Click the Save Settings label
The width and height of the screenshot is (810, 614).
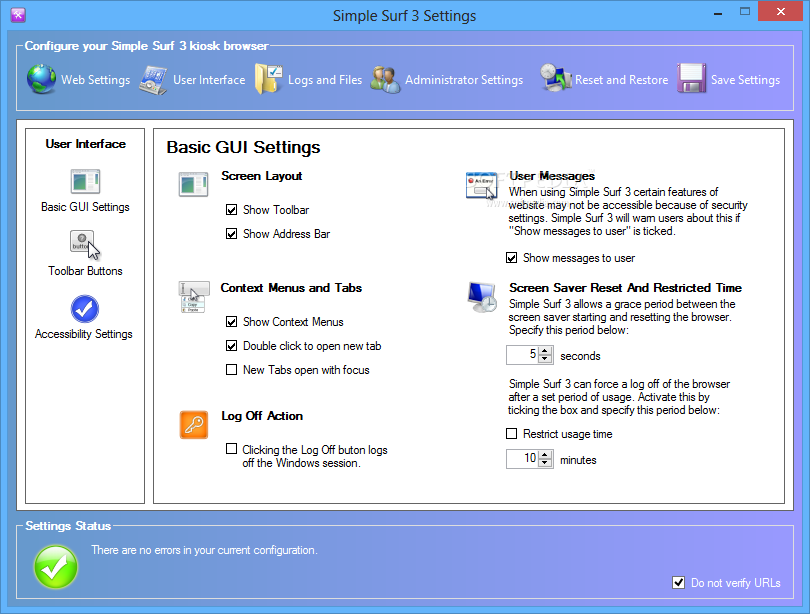(x=745, y=80)
